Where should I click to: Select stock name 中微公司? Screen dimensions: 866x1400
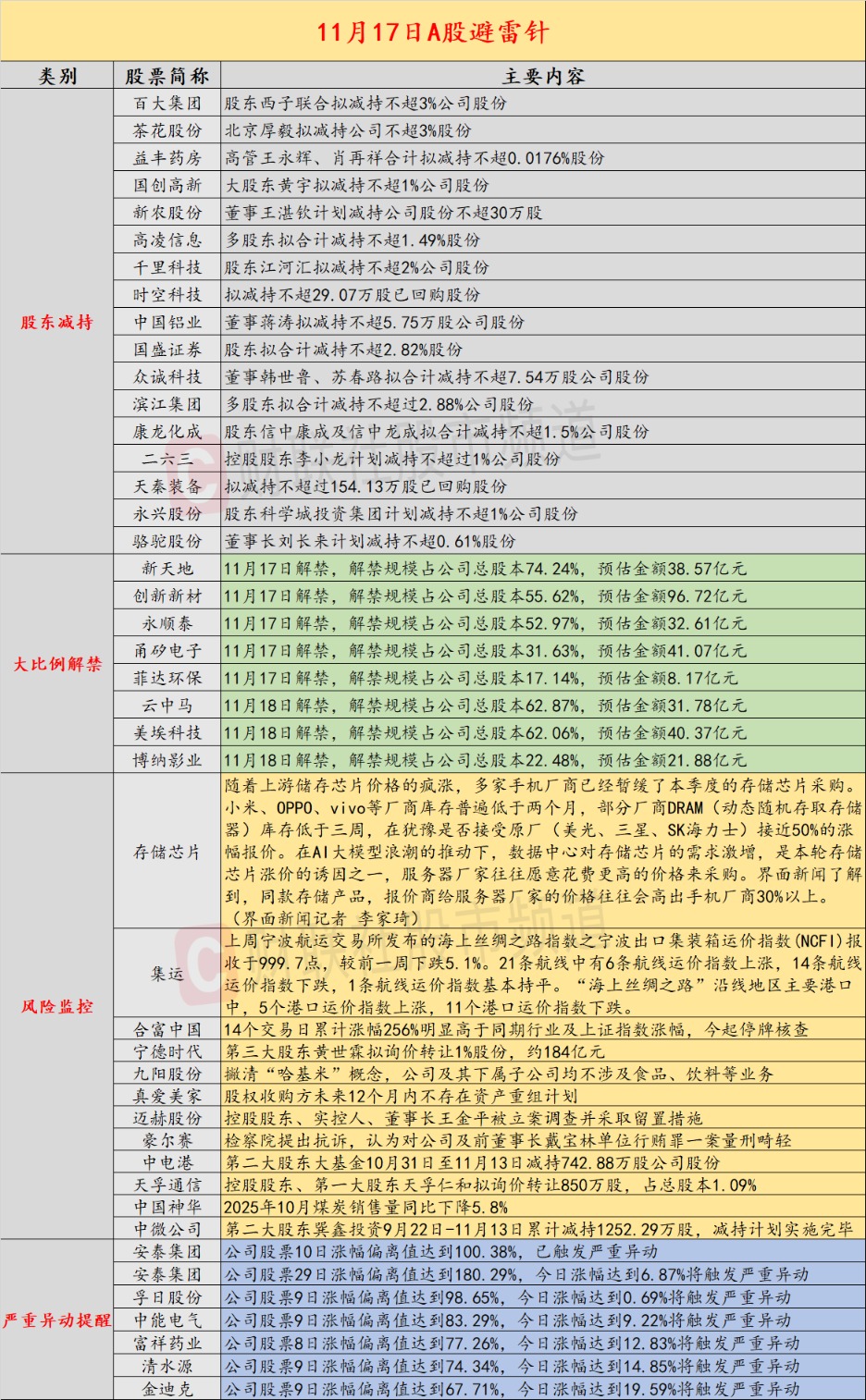pos(167,1229)
